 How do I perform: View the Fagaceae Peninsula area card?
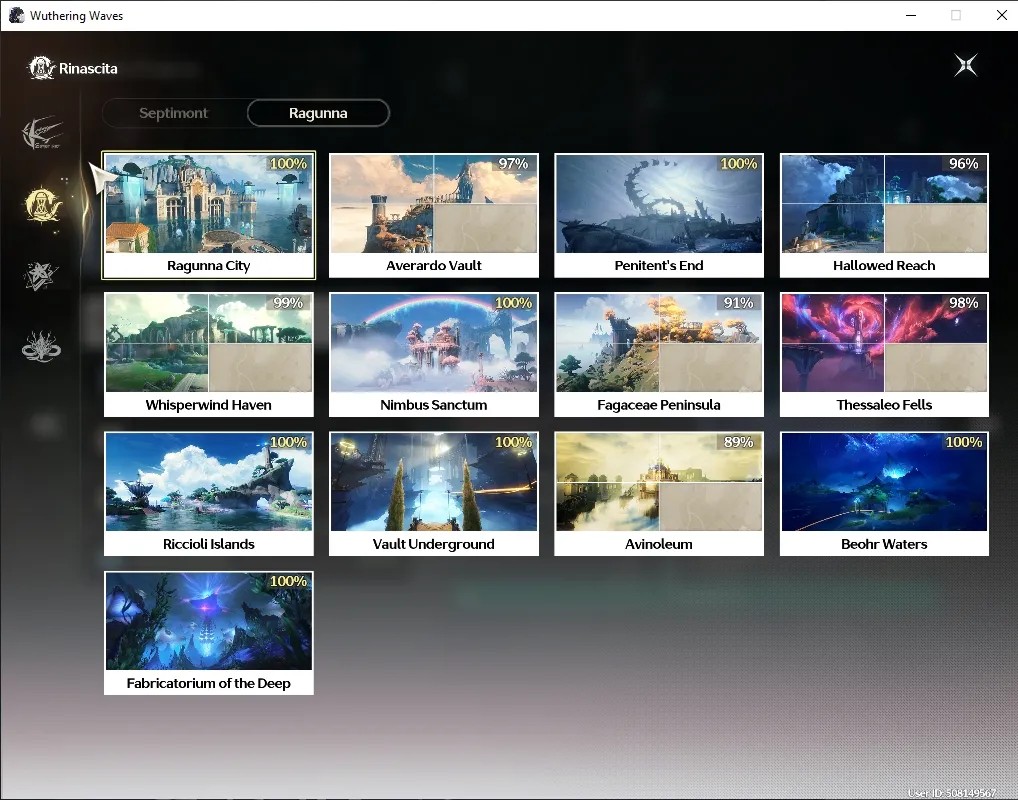[659, 355]
